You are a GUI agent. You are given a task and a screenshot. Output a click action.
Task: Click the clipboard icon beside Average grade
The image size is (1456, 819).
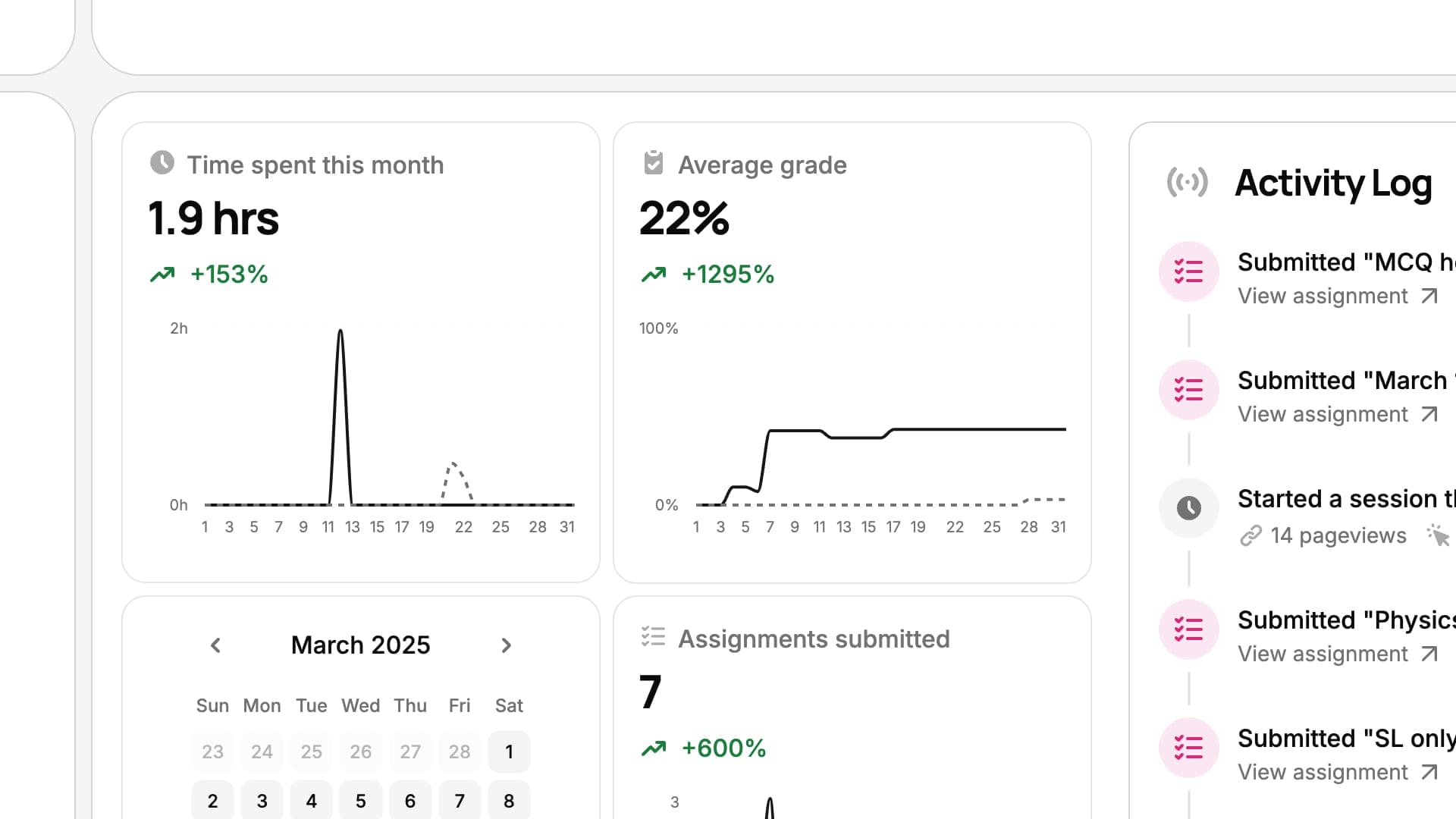click(653, 161)
